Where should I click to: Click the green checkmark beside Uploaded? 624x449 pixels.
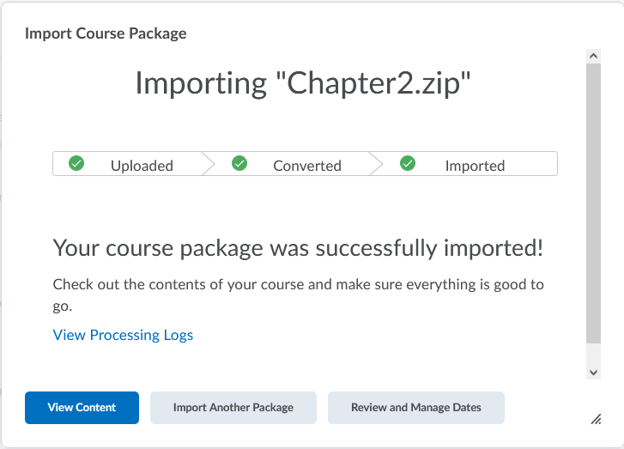pyautogui.click(x=76, y=164)
